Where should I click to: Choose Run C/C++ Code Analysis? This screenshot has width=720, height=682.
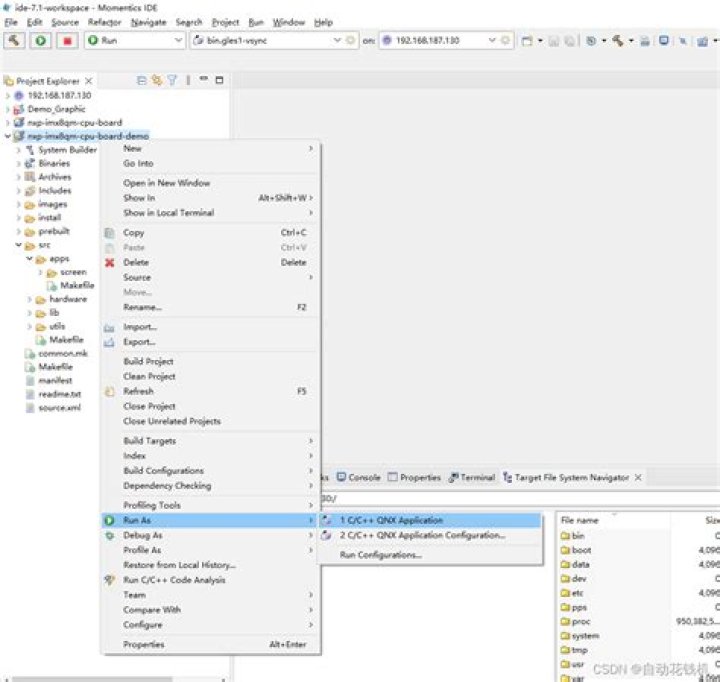211,580
